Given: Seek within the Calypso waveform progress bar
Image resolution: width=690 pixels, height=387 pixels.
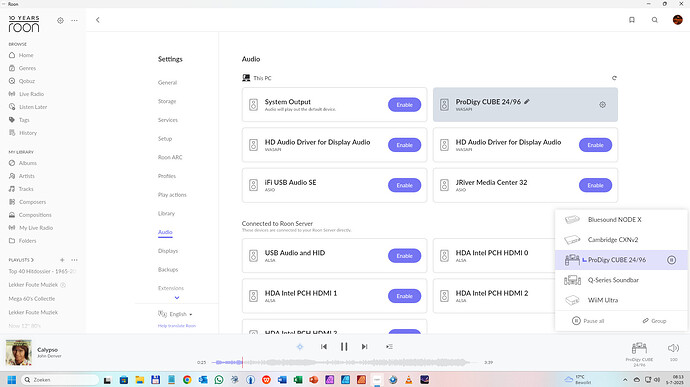Looking at the screenshot, I should [x=343, y=362].
